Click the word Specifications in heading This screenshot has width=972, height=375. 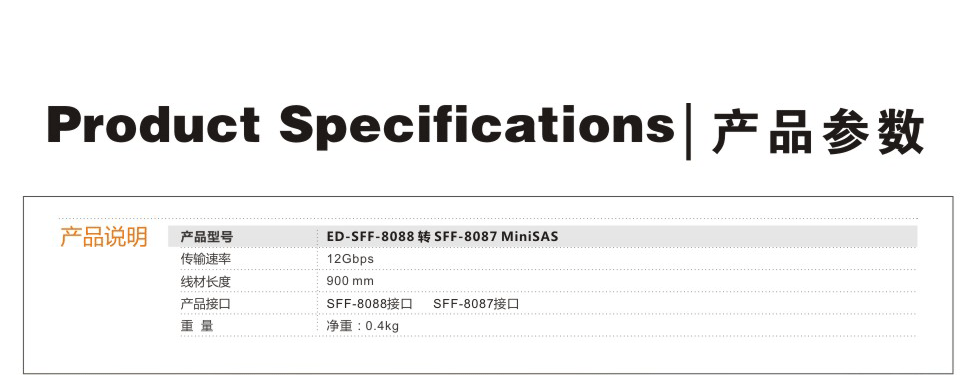click(x=477, y=128)
